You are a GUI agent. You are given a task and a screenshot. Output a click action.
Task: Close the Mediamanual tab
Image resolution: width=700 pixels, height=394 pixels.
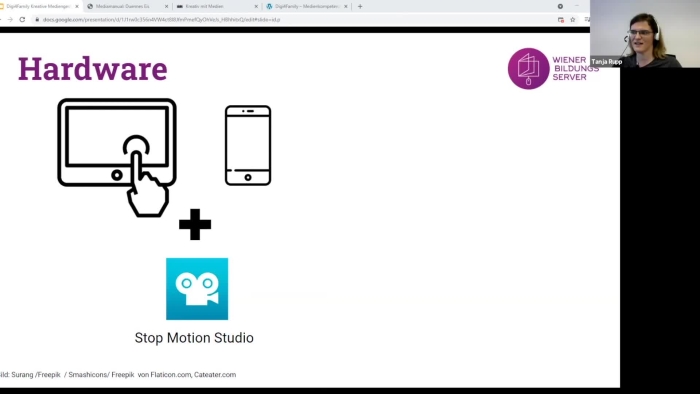(x=167, y=7)
